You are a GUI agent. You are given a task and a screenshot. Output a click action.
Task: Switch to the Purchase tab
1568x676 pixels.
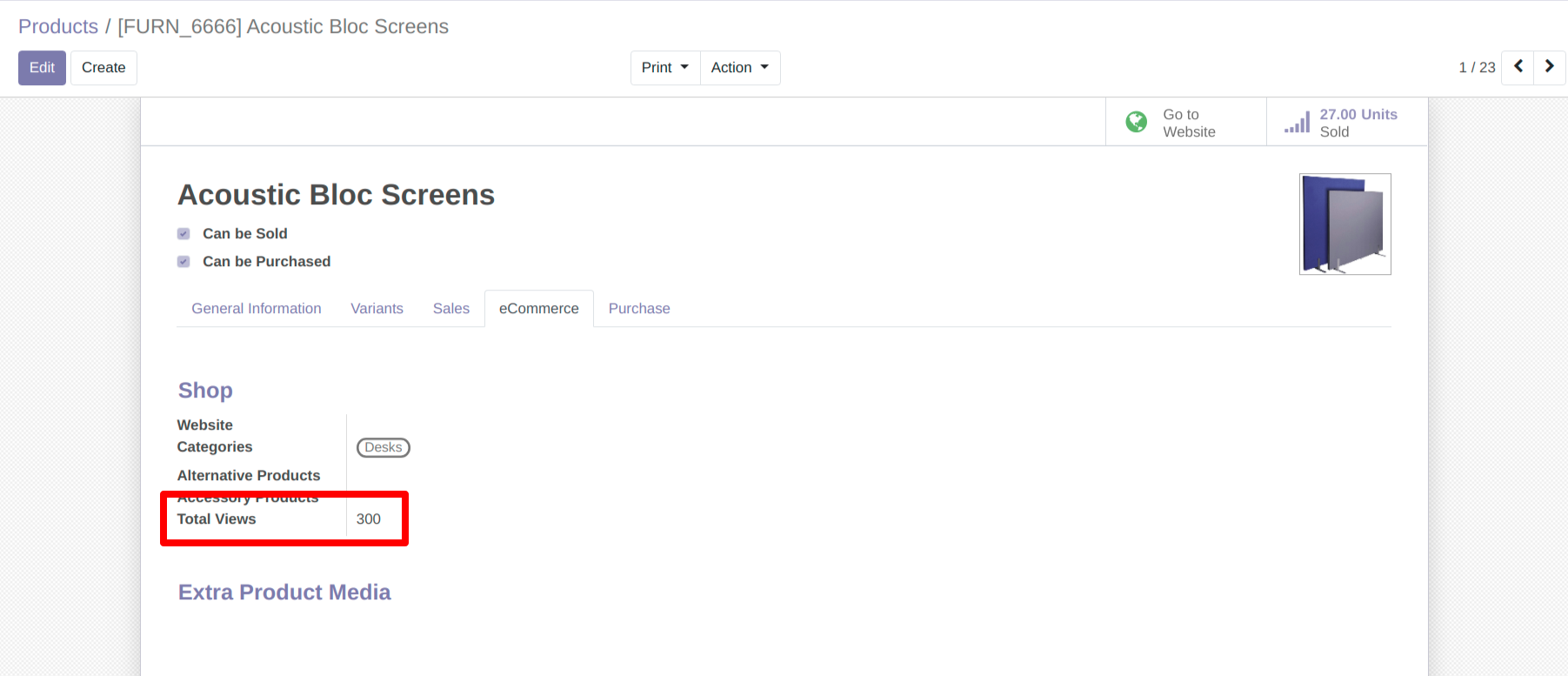tap(638, 309)
